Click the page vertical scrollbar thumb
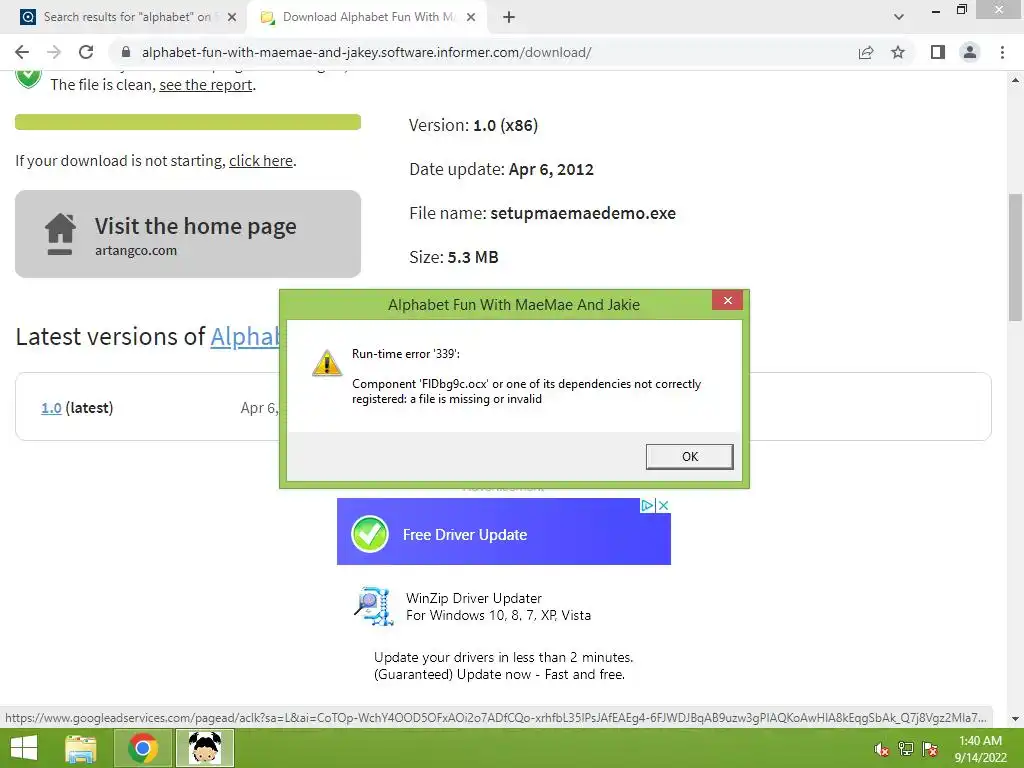1024x768 pixels. [1015, 257]
